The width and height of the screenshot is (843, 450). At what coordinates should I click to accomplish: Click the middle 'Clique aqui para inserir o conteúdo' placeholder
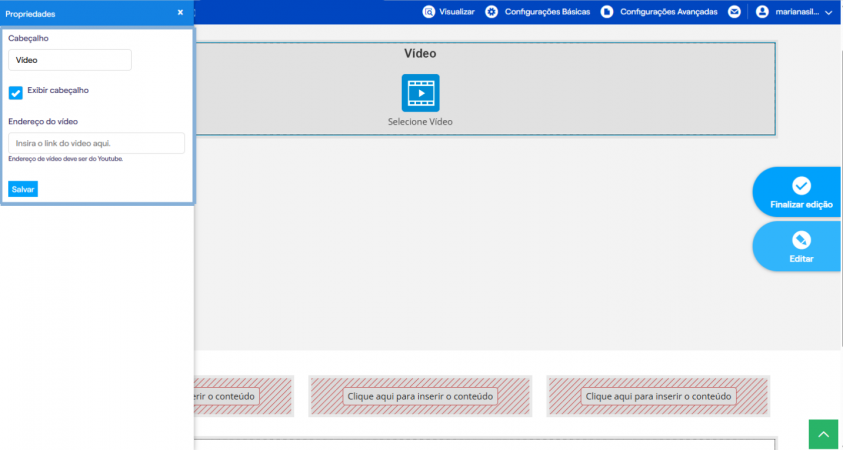pos(420,396)
